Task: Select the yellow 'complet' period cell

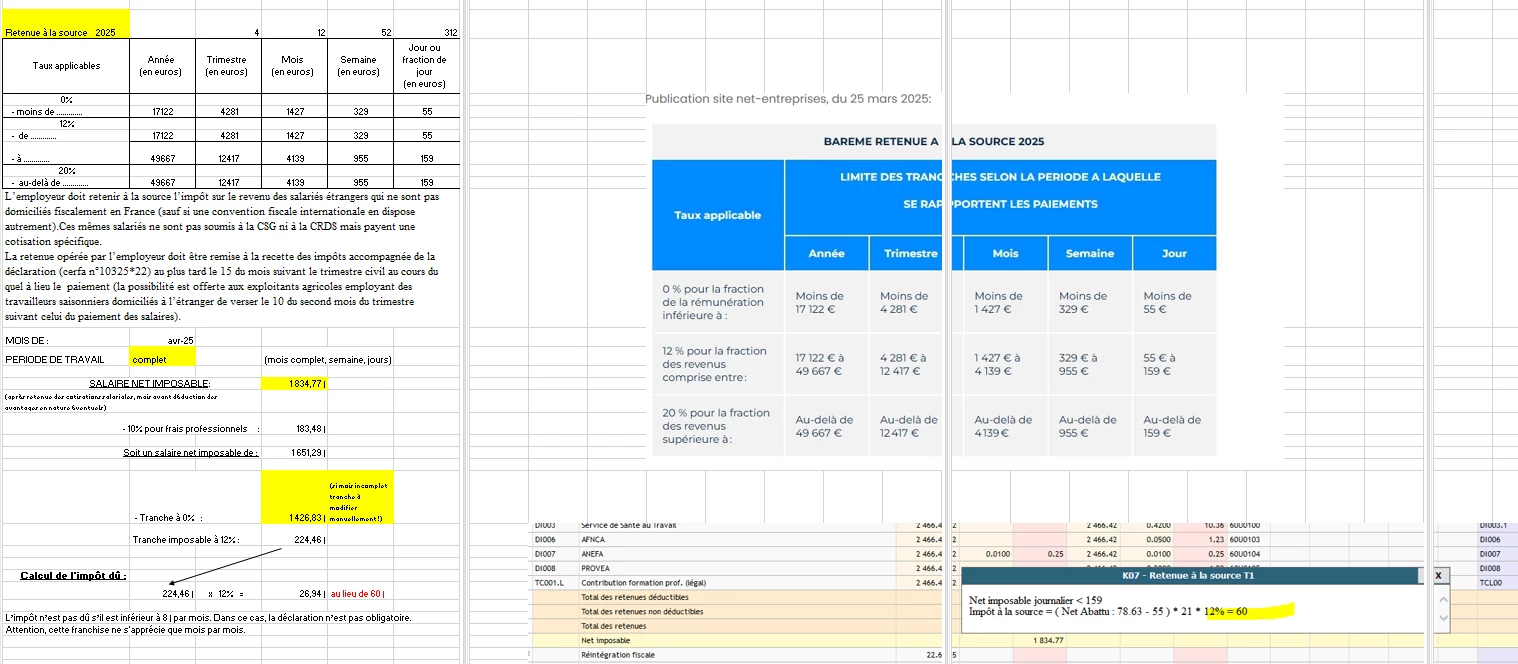Action: pos(163,359)
